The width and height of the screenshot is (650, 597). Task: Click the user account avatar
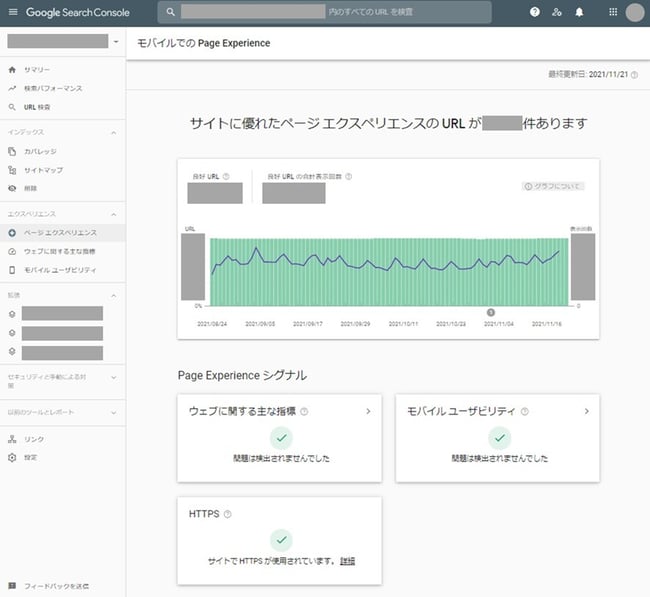tap(635, 12)
